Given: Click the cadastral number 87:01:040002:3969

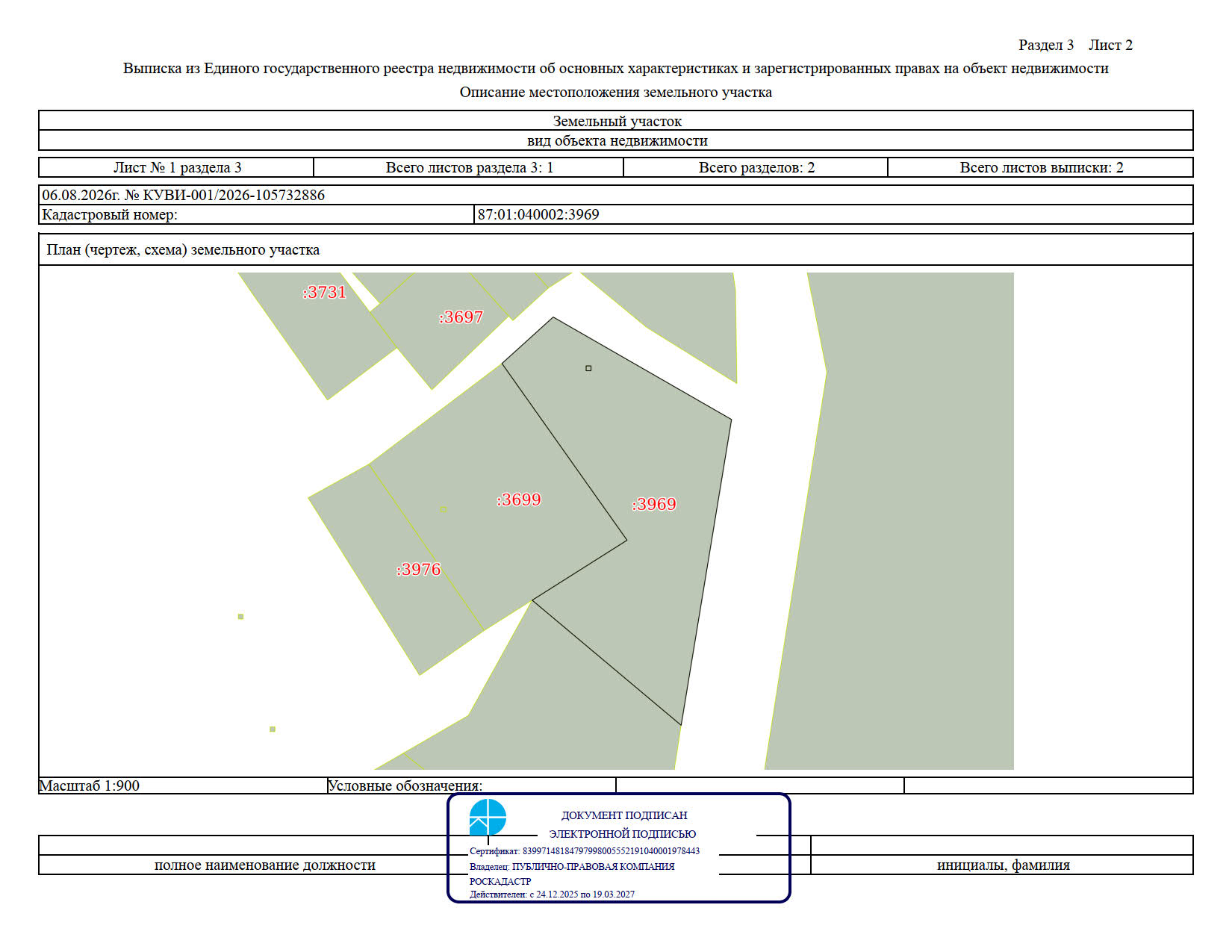Looking at the screenshot, I should (x=538, y=215).
